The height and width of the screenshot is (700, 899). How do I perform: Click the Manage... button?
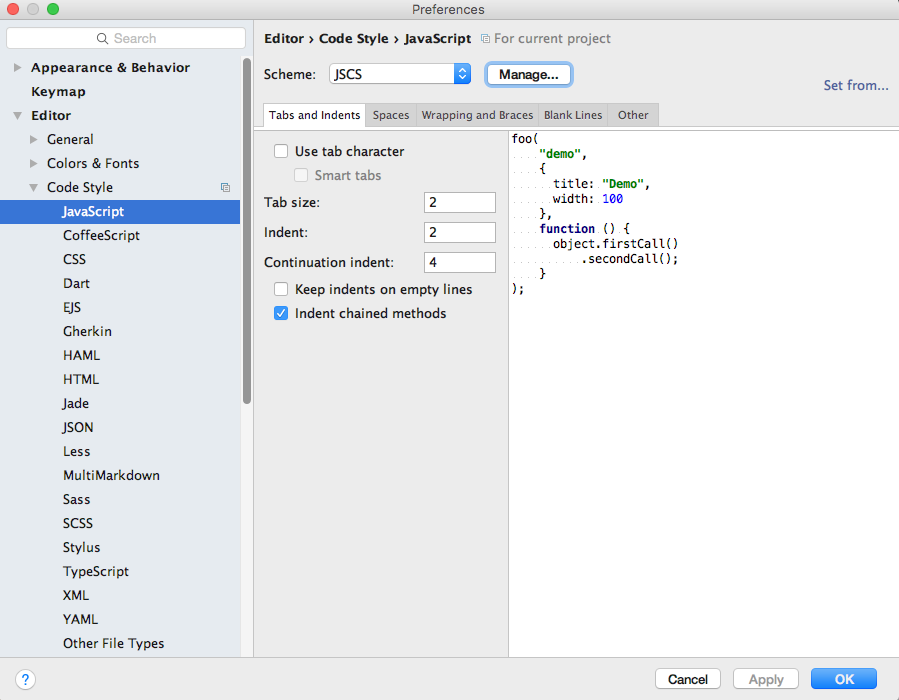(528, 74)
